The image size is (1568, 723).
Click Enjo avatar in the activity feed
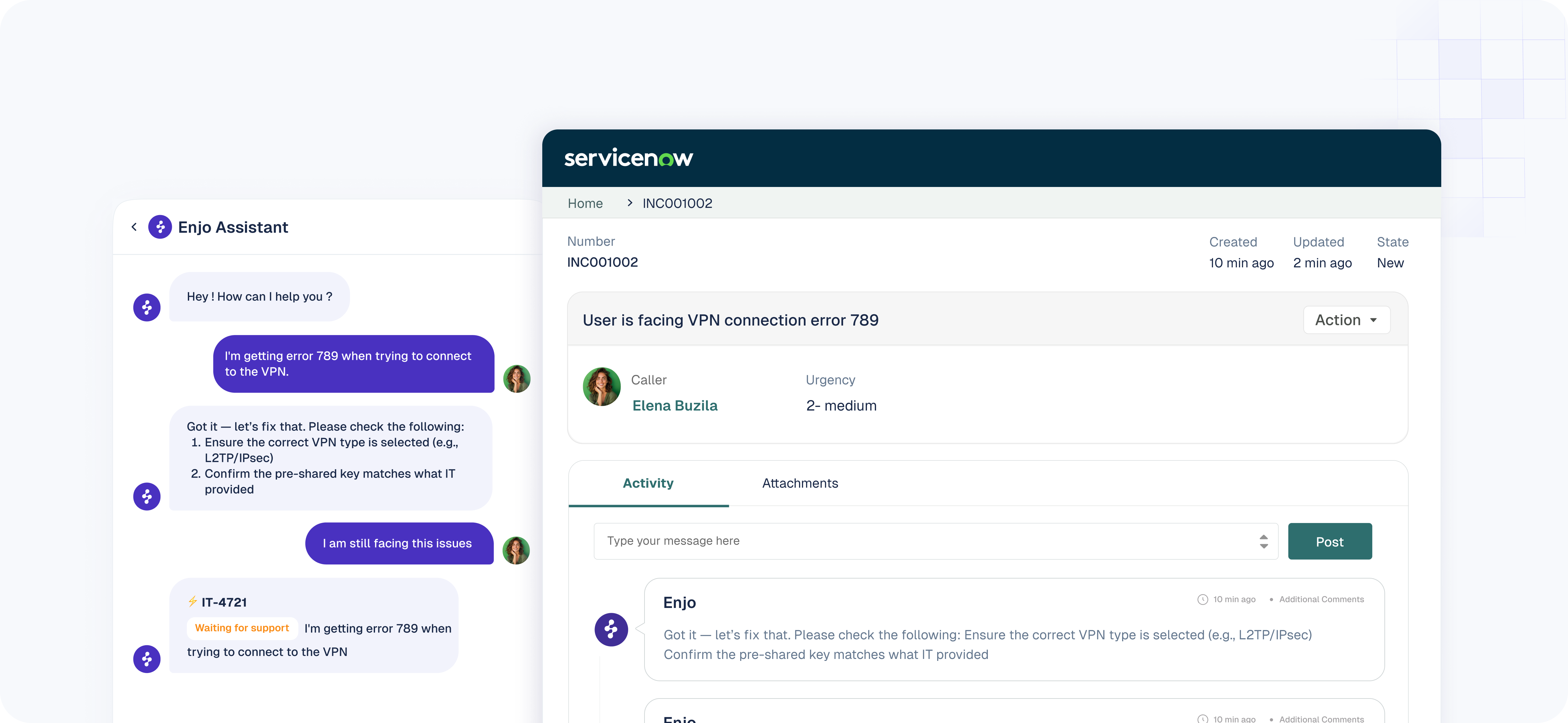tap(611, 629)
